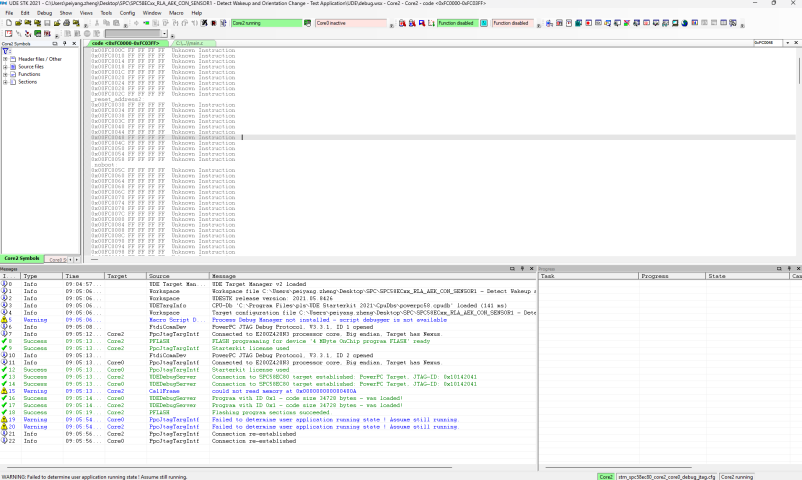The width and height of the screenshot is (802, 480).
Task: Float the Progress panel window
Action: coord(779,269)
